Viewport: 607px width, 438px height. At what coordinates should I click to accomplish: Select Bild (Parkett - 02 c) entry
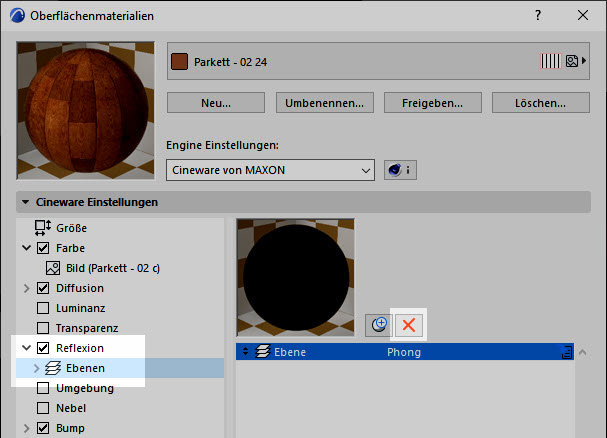tap(113, 268)
